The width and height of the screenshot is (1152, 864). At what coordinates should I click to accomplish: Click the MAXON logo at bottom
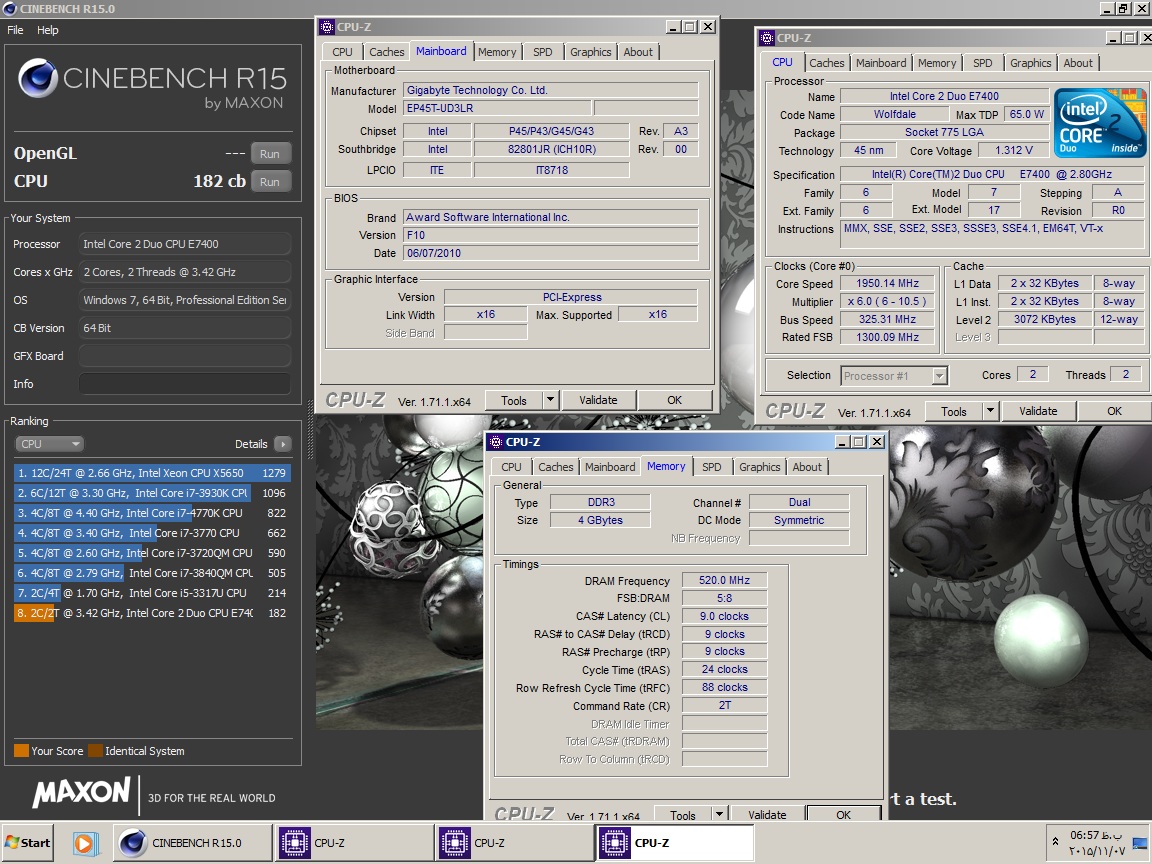point(82,792)
